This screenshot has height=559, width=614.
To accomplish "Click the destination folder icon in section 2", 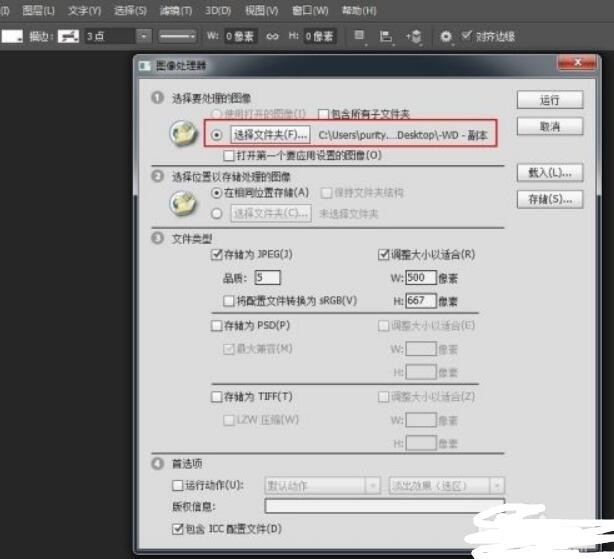I will click(x=183, y=201).
